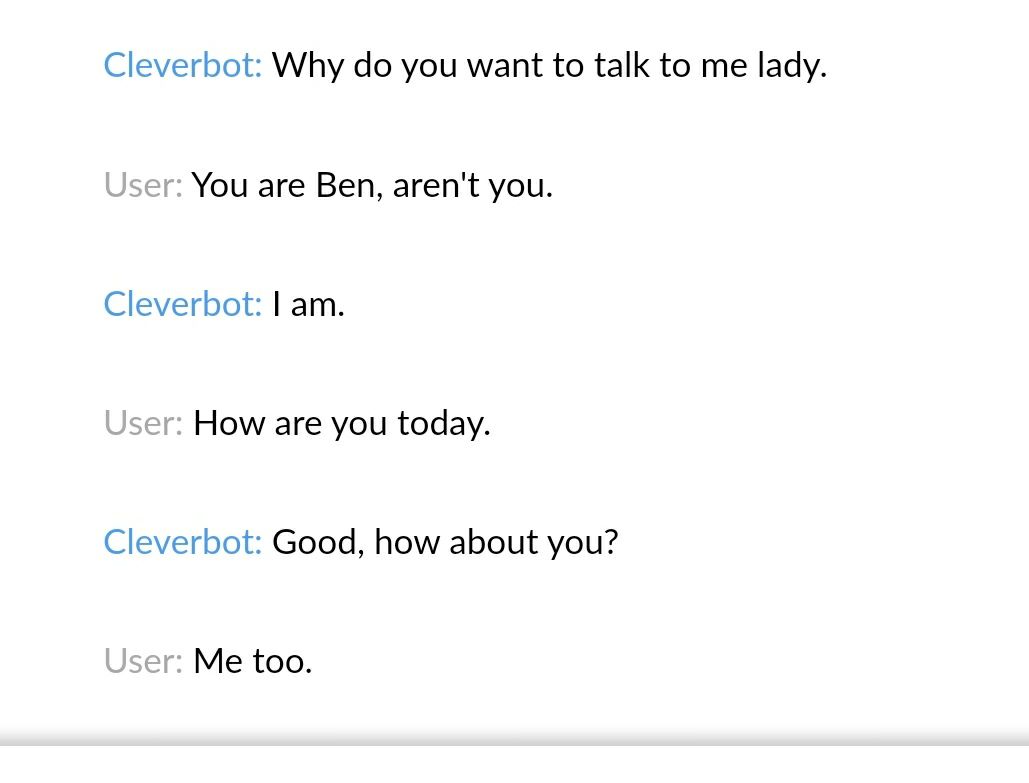Click the Cleverbot label before 'Why do you want'
This screenshot has height=783, width=1029.
(x=182, y=65)
